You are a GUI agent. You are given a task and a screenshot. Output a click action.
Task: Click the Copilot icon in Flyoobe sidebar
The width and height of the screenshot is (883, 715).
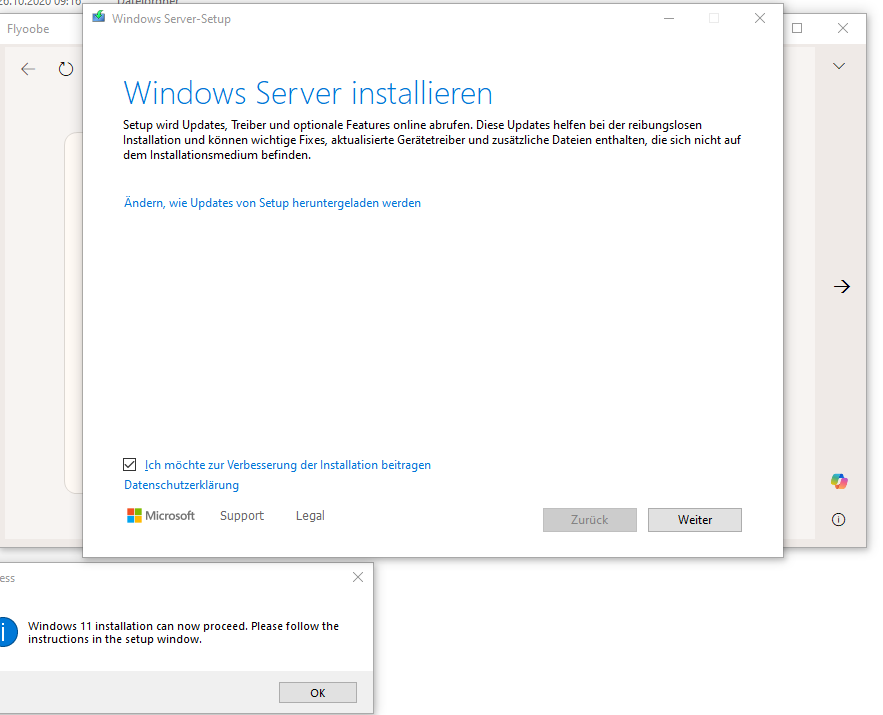839,481
